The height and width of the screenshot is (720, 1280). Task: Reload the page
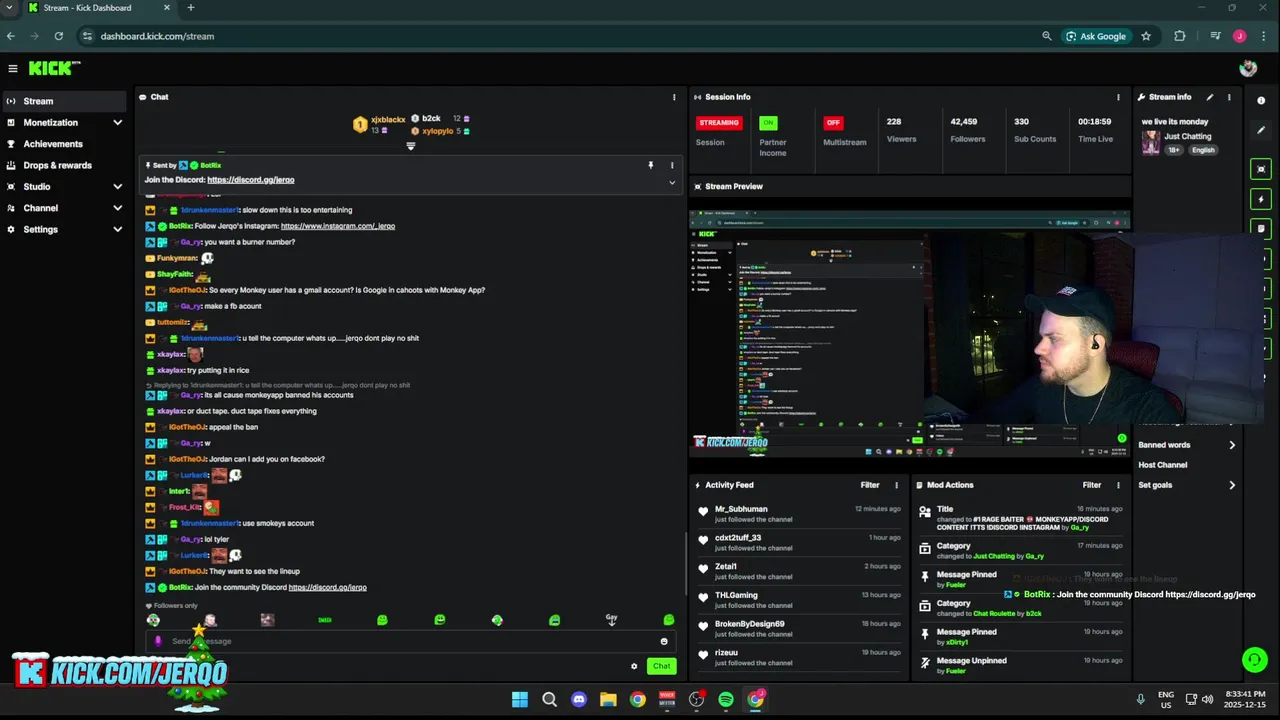pyautogui.click(x=59, y=36)
